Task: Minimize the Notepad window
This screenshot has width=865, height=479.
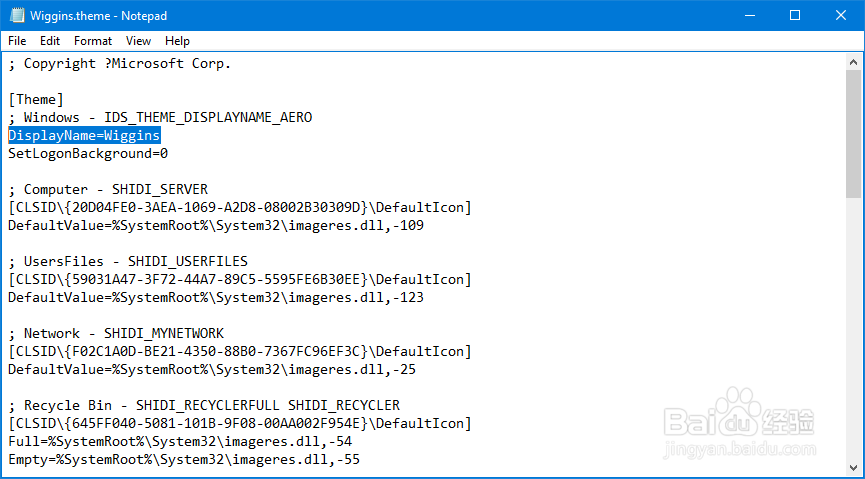Action: click(749, 15)
